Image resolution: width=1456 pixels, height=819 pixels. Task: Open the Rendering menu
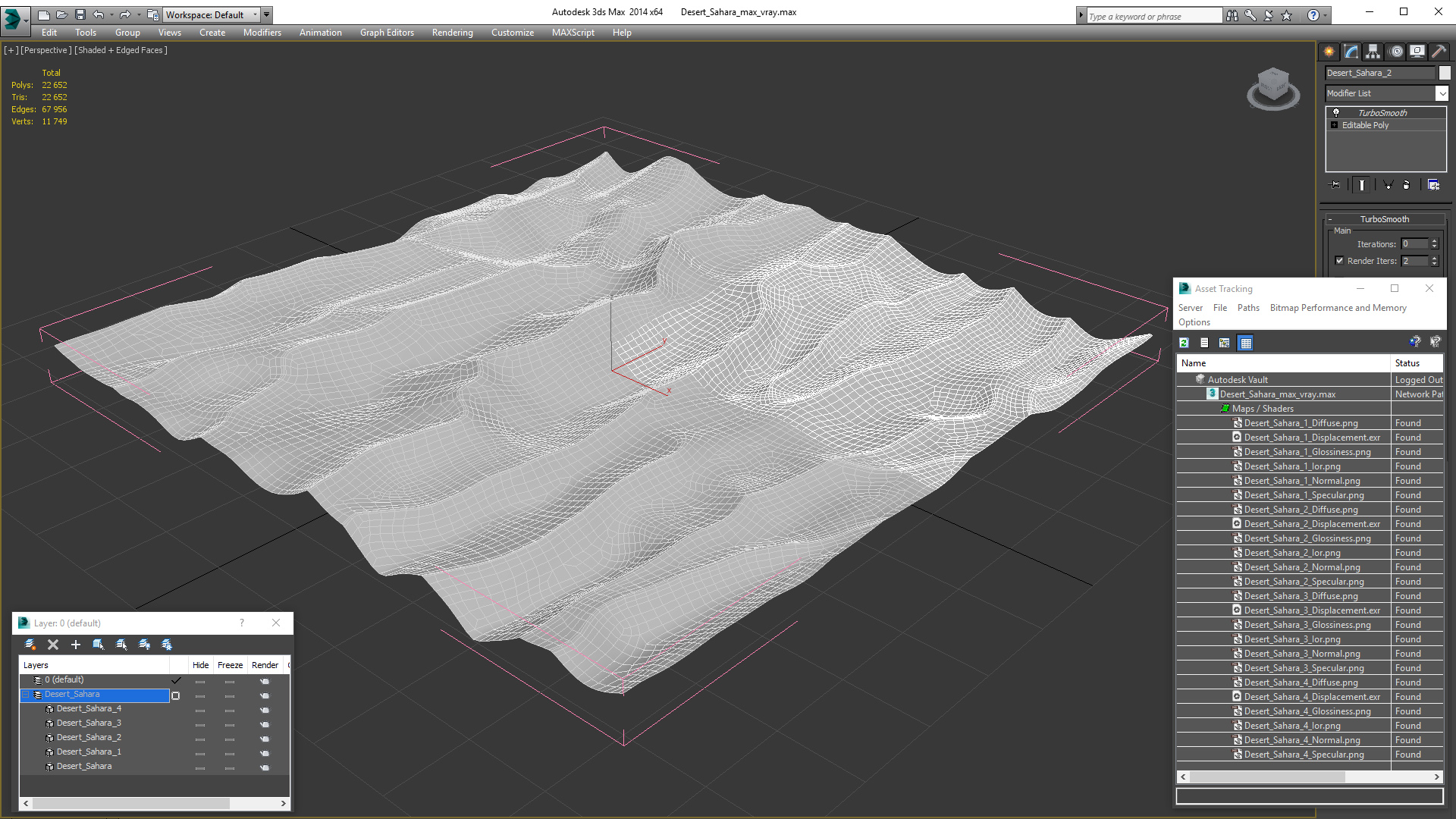pyautogui.click(x=452, y=33)
